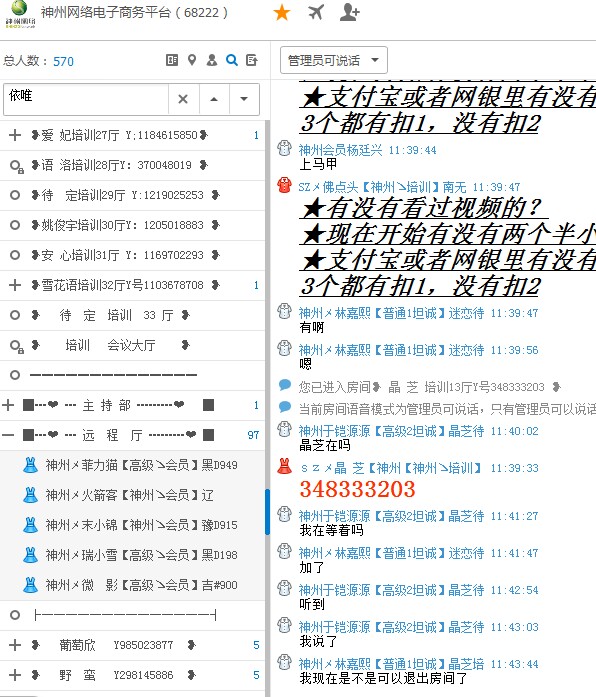Click message text 我现在是不是可以退出房间了
The image size is (596, 697).
click(x=384, y=678)
